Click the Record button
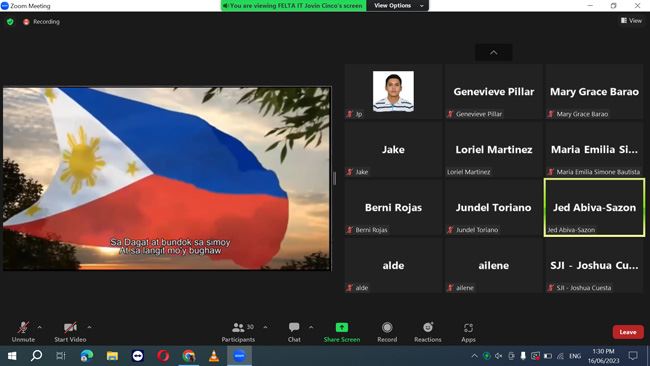 pyautogui.click(x=387, y=332)
